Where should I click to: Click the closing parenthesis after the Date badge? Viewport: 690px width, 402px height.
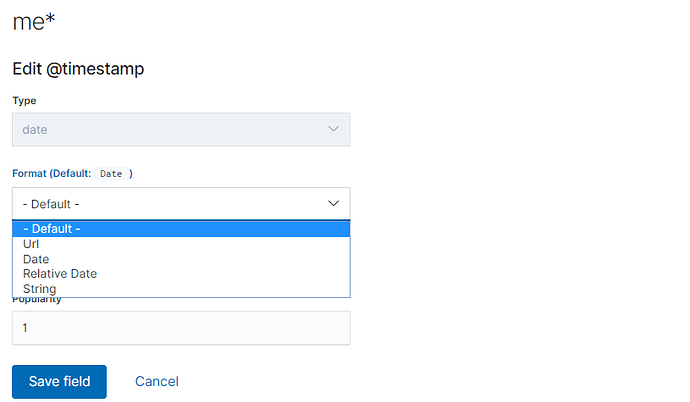130,173
